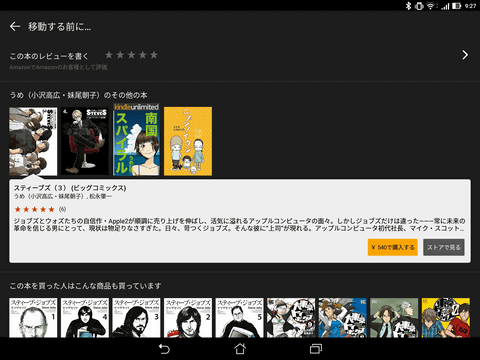This screenshot has height=360, width=480.
Task: Select the title スティーブズ（3）(ビッグコミックス)
Action: [x=70, y=188]
